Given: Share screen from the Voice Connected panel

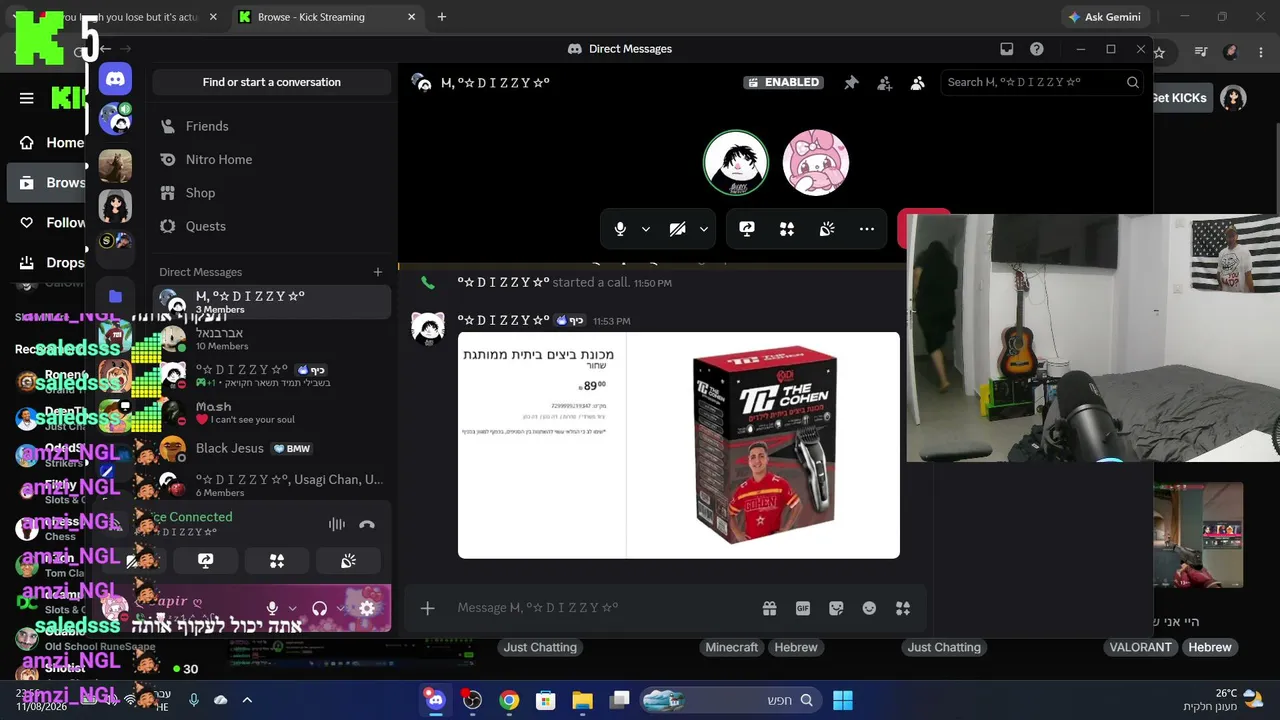Looking at the screenshot, I should [206, 561].
